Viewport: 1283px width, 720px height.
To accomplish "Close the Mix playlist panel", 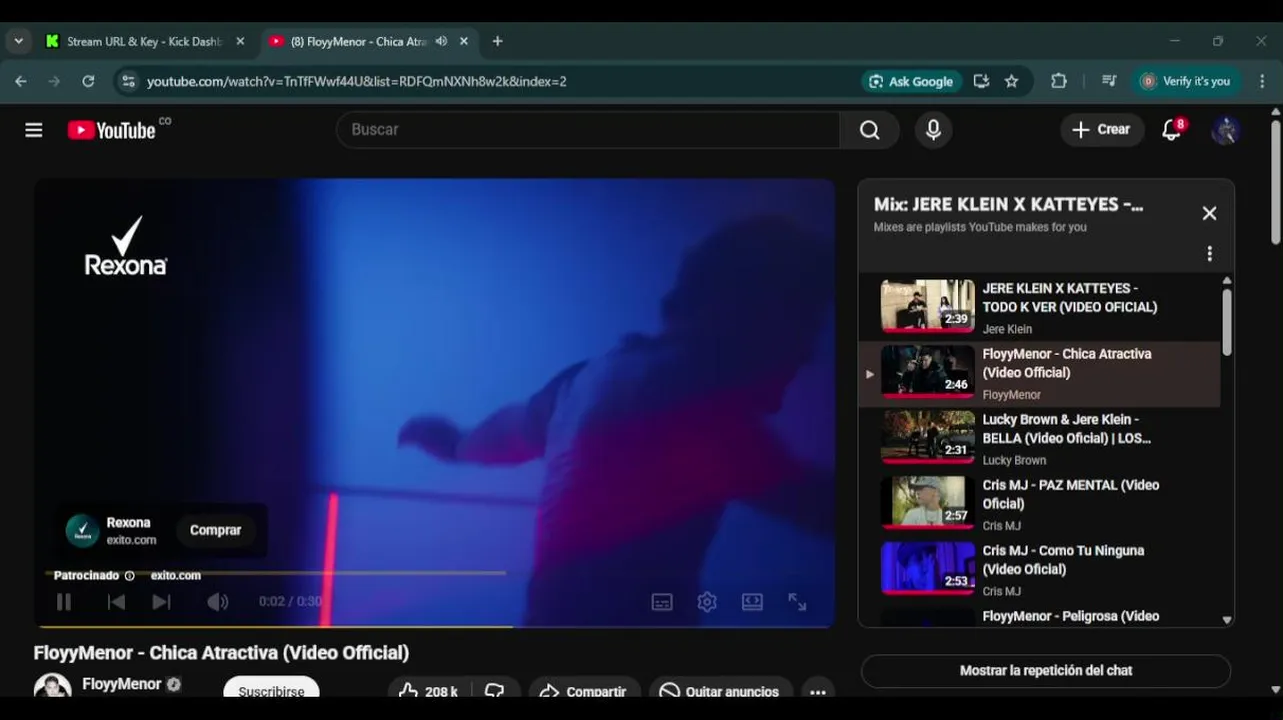I will coord(1209,213).
